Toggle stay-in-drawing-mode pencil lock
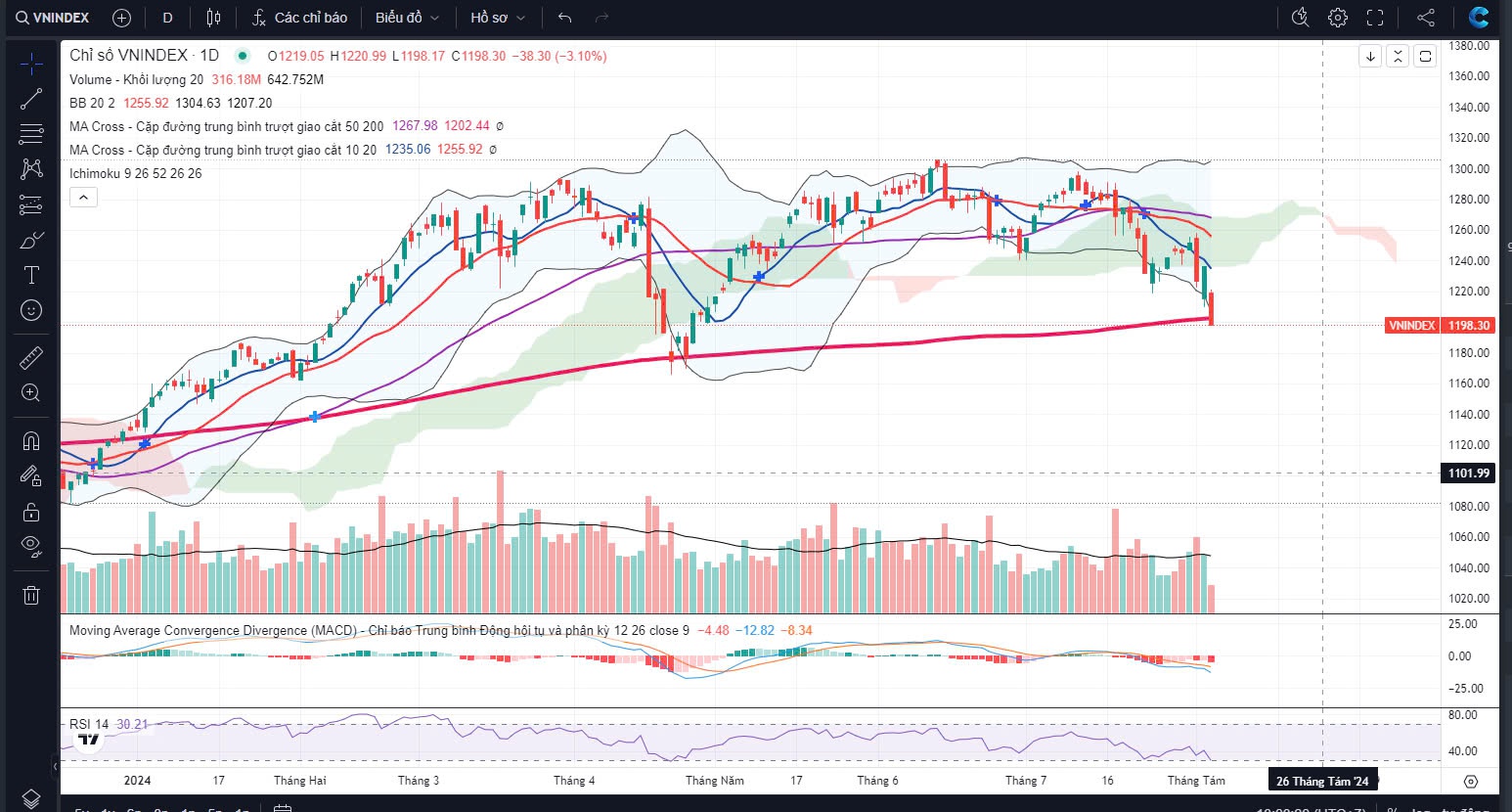Image resolution: width=1512 pixels, height=812 pixels. coord(31,475)
